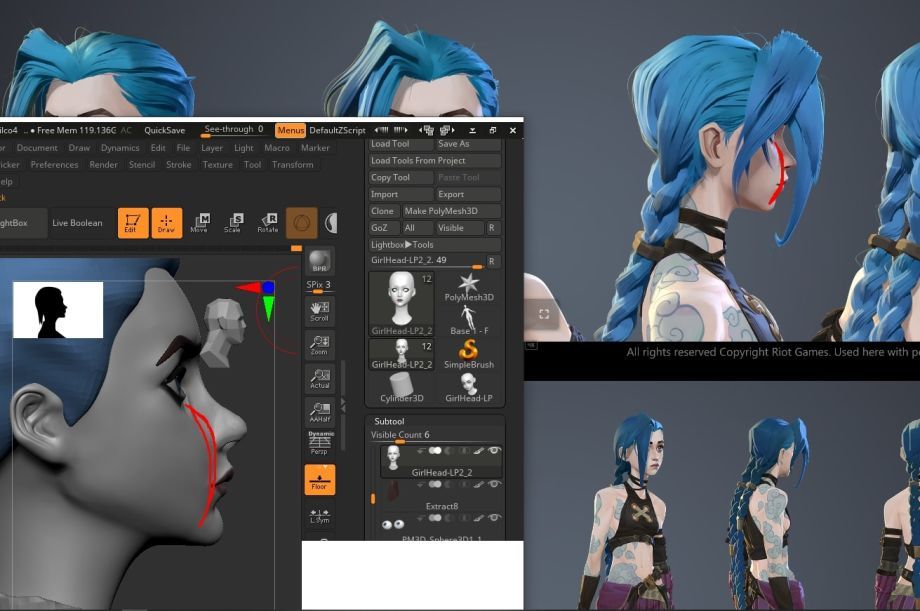Choose the Scale transform tool

tap(233, 222)
